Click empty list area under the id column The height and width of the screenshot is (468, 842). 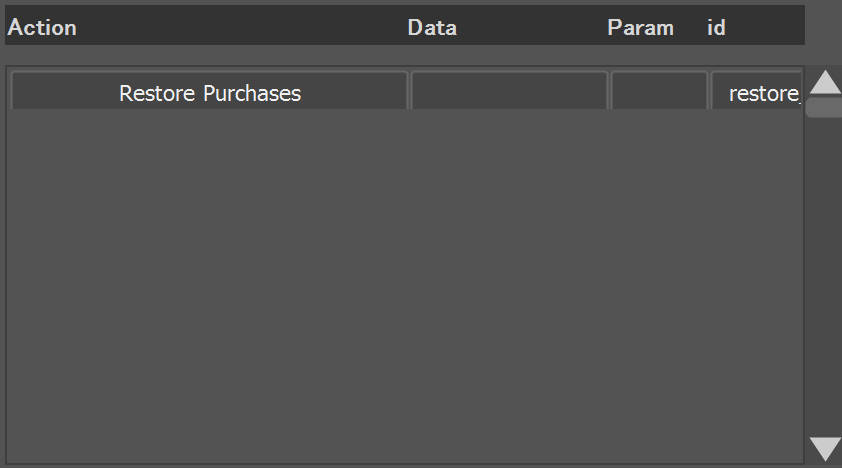[757, 284]
